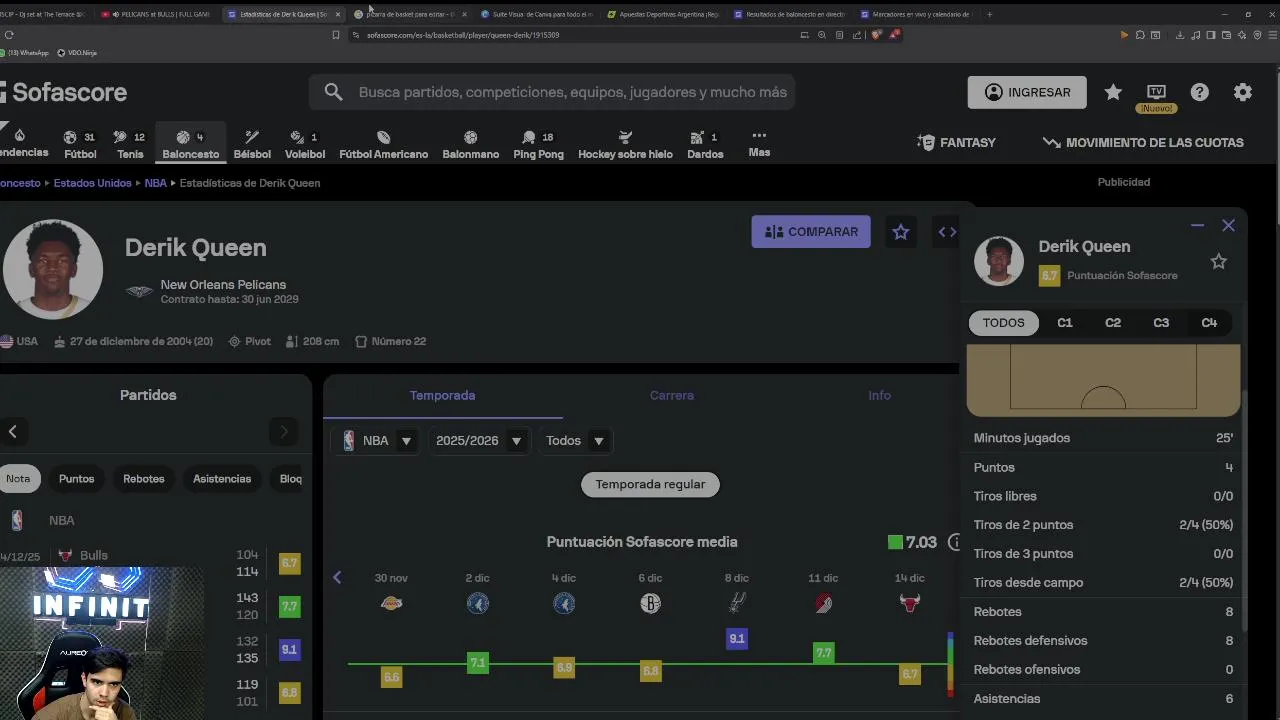The image size is (1280, 720).
Task: Select the C4 quarter filter
Action: tap(1209, 323)
